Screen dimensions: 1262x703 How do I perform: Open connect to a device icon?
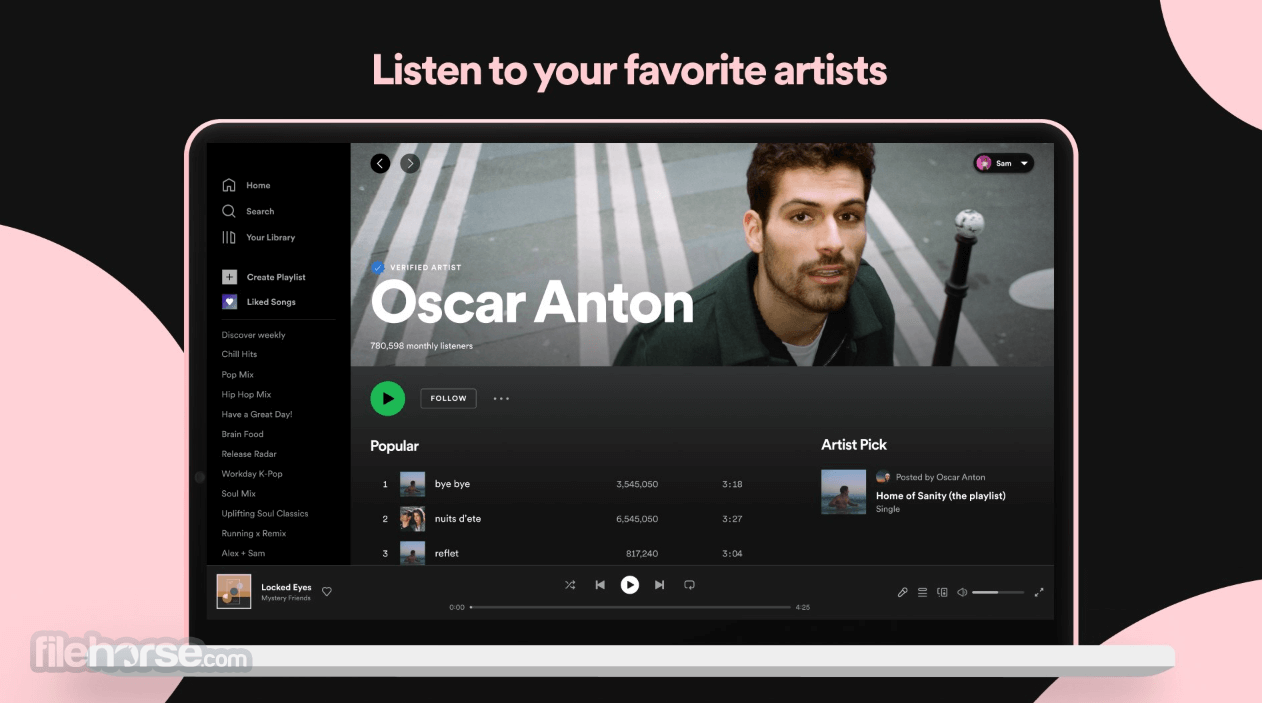[x=942, y=592]
